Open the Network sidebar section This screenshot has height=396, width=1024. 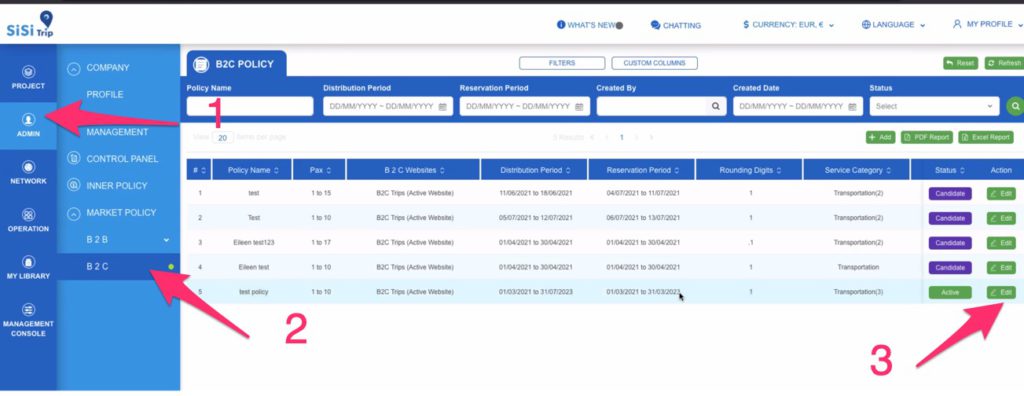click(x=28, y=173)
